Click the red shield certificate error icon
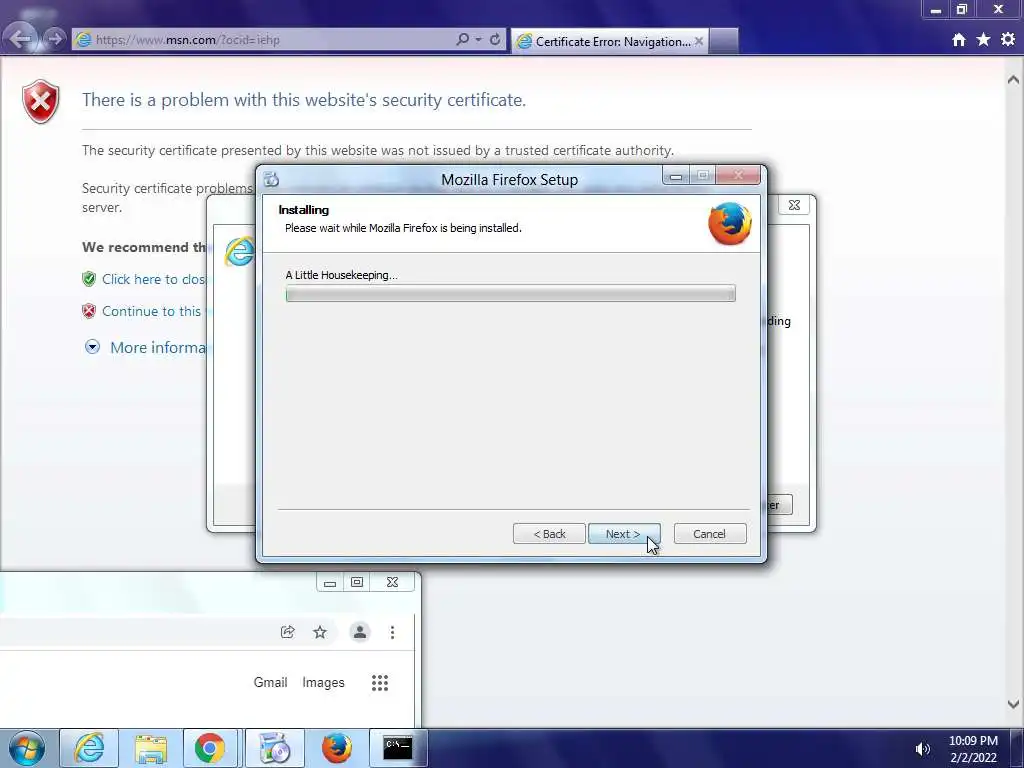Screen dimensions: 1024x768 (x=40, y=101)
